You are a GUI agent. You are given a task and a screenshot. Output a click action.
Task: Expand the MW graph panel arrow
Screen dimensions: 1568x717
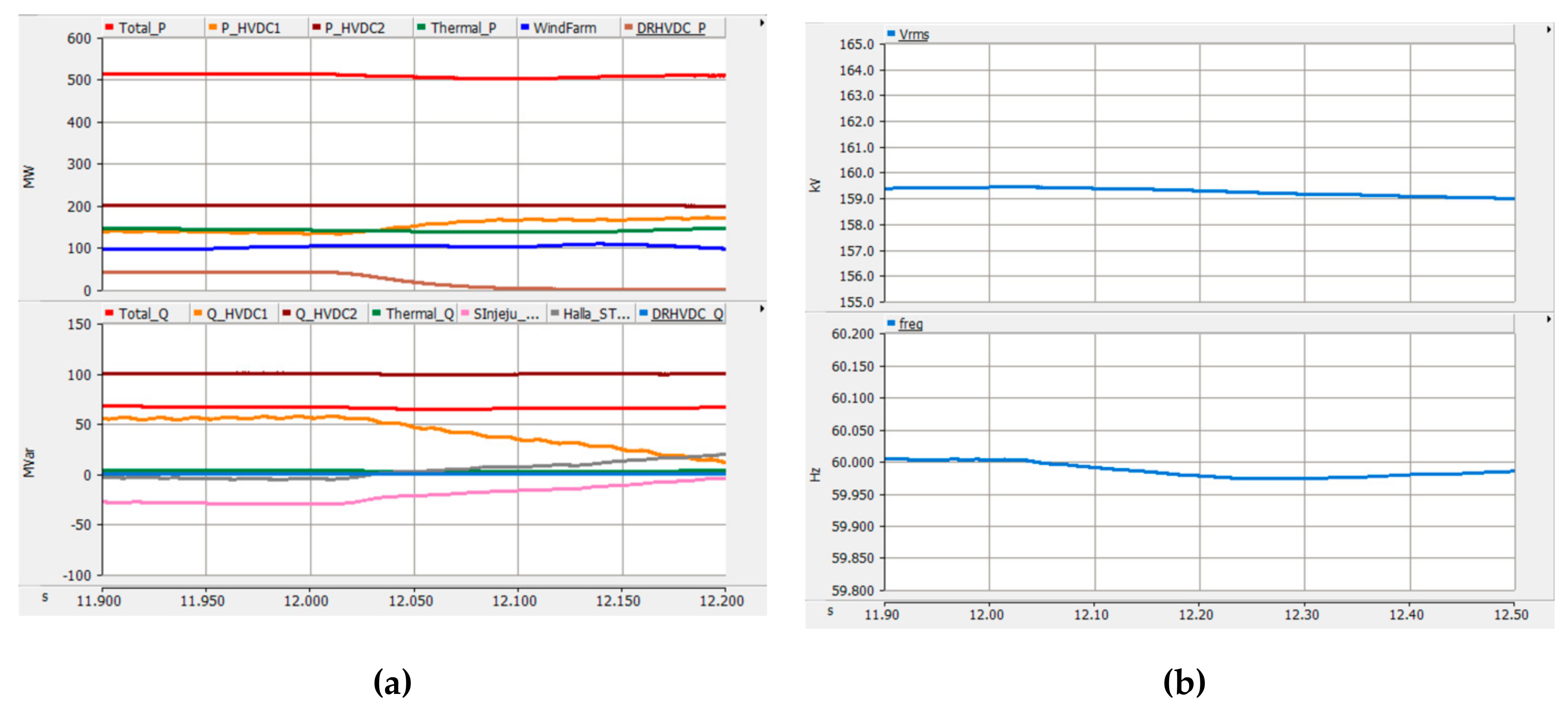coord(761,23)
